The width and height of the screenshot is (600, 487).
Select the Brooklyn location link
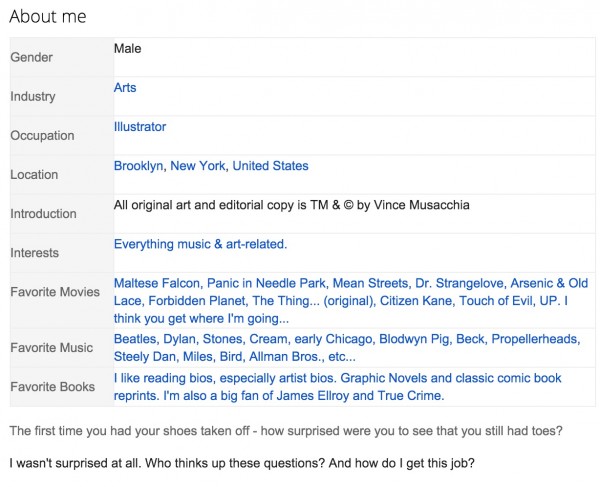tap(138, 166)
